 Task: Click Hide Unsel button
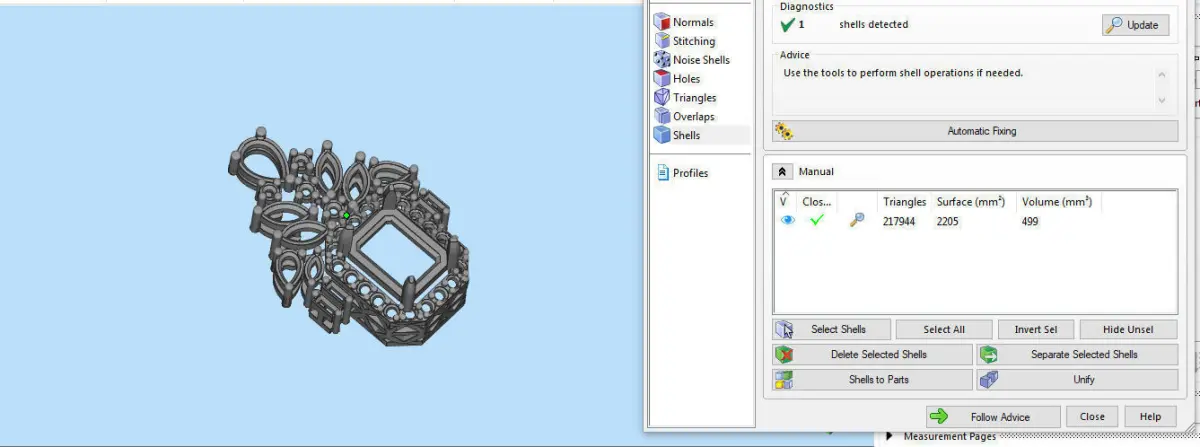click(1128, 329)
